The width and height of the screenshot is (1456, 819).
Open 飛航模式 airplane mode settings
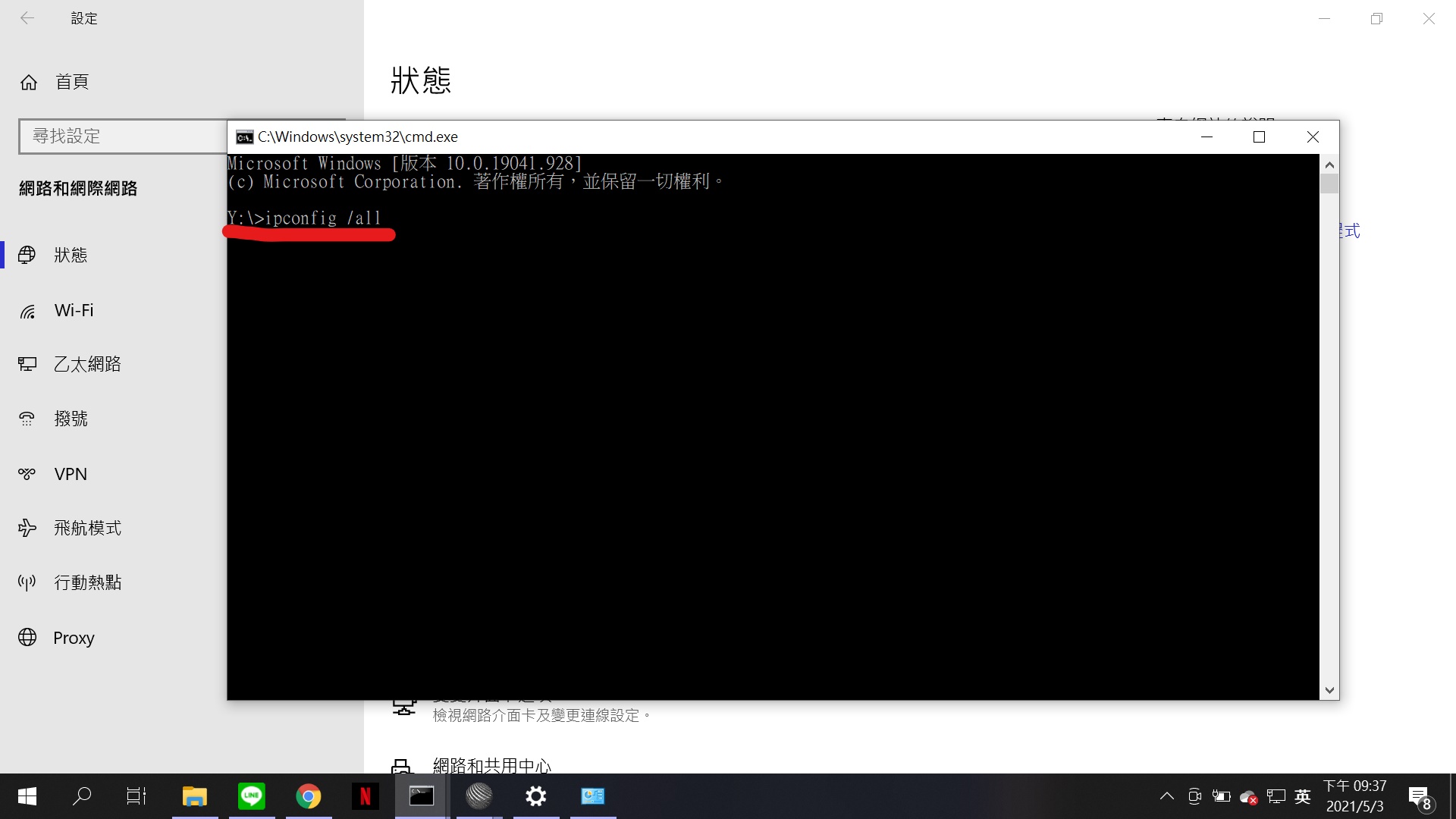[87, 528]
